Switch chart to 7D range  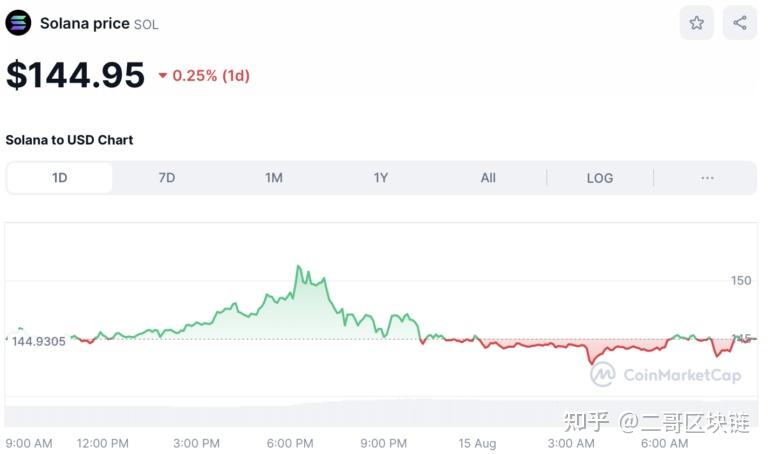tap(167, 178)
